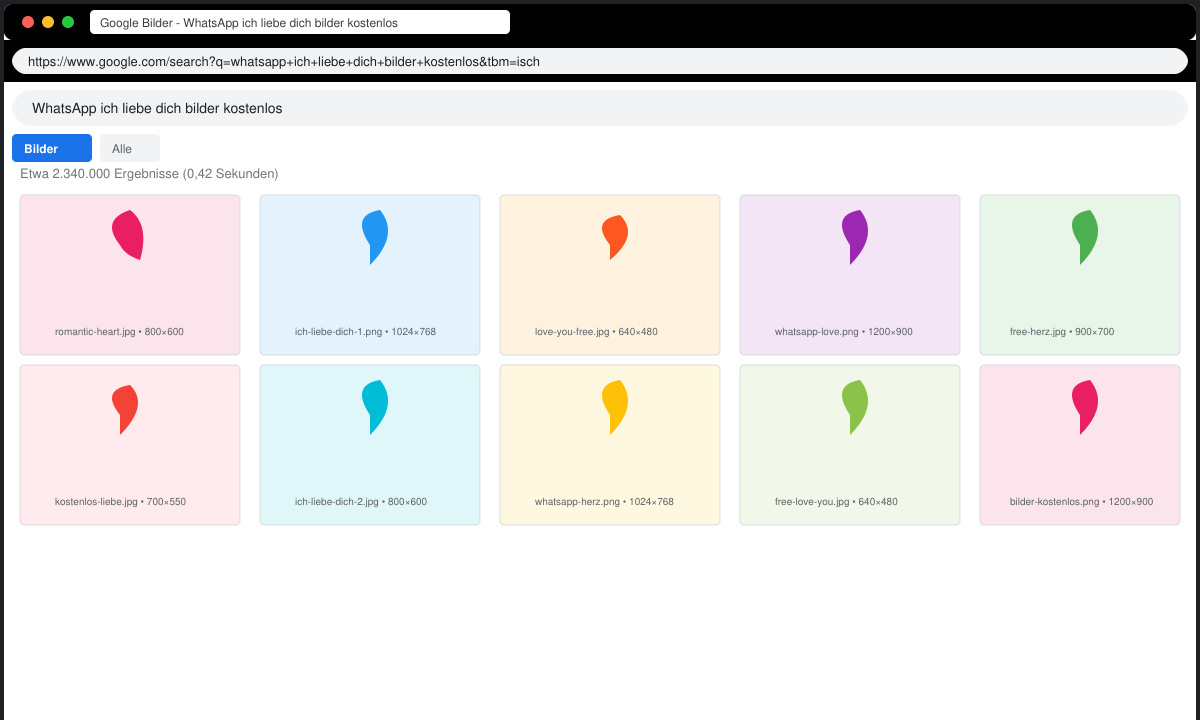Switch to the Alle tab
This screenshot has width=1200, height=720.
click(130, 148)
